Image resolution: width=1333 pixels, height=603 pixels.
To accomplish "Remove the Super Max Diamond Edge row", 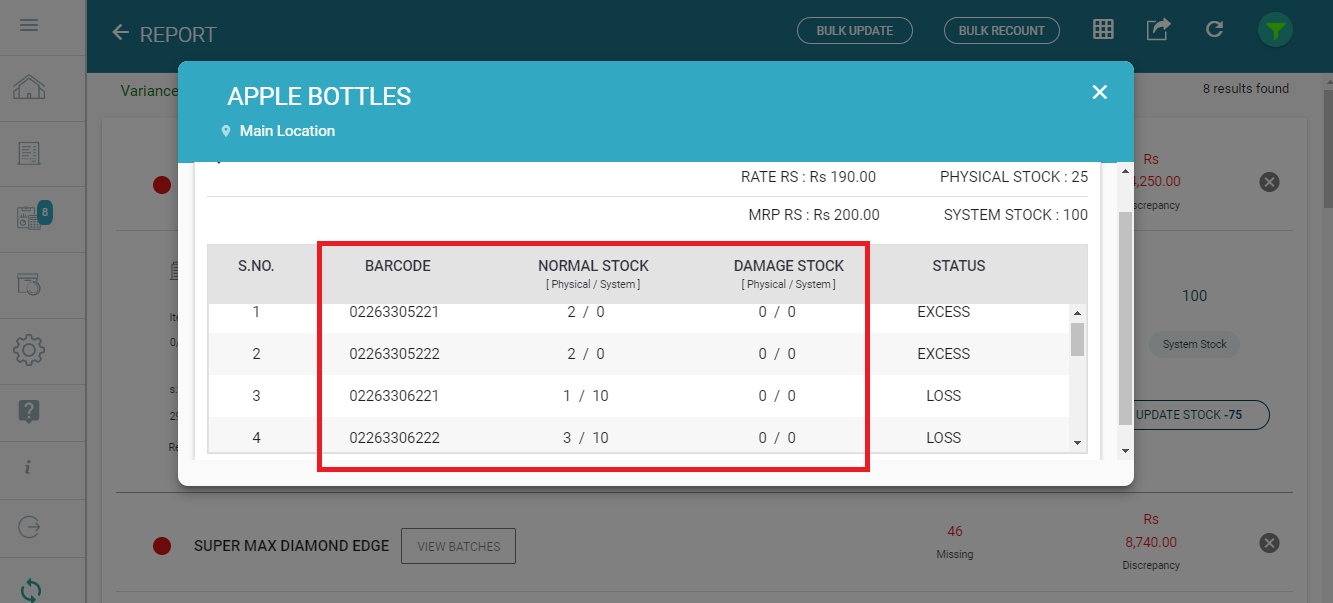I will tap(1269, 543).
